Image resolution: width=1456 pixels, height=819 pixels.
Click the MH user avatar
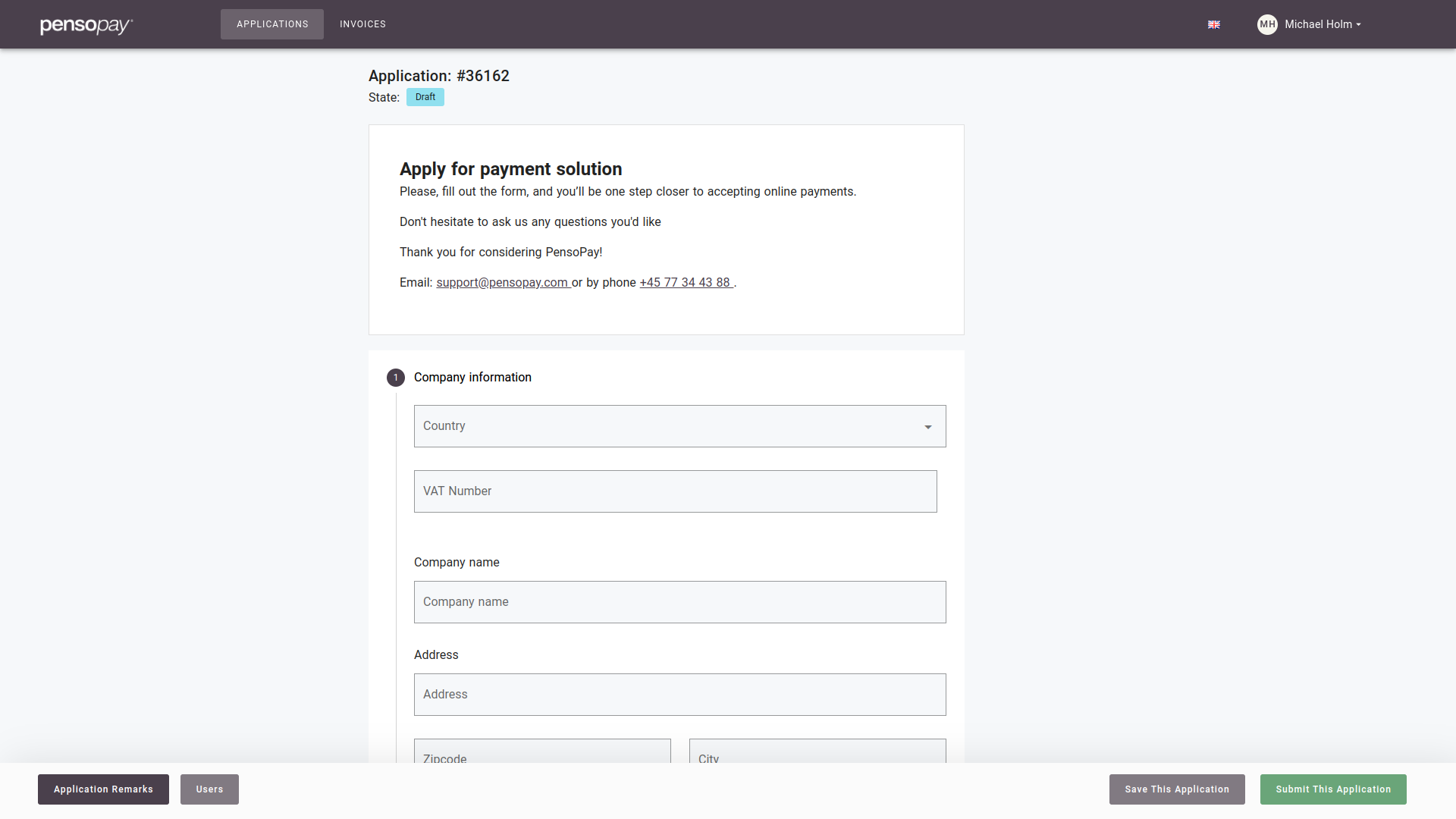coord(1267,24)
